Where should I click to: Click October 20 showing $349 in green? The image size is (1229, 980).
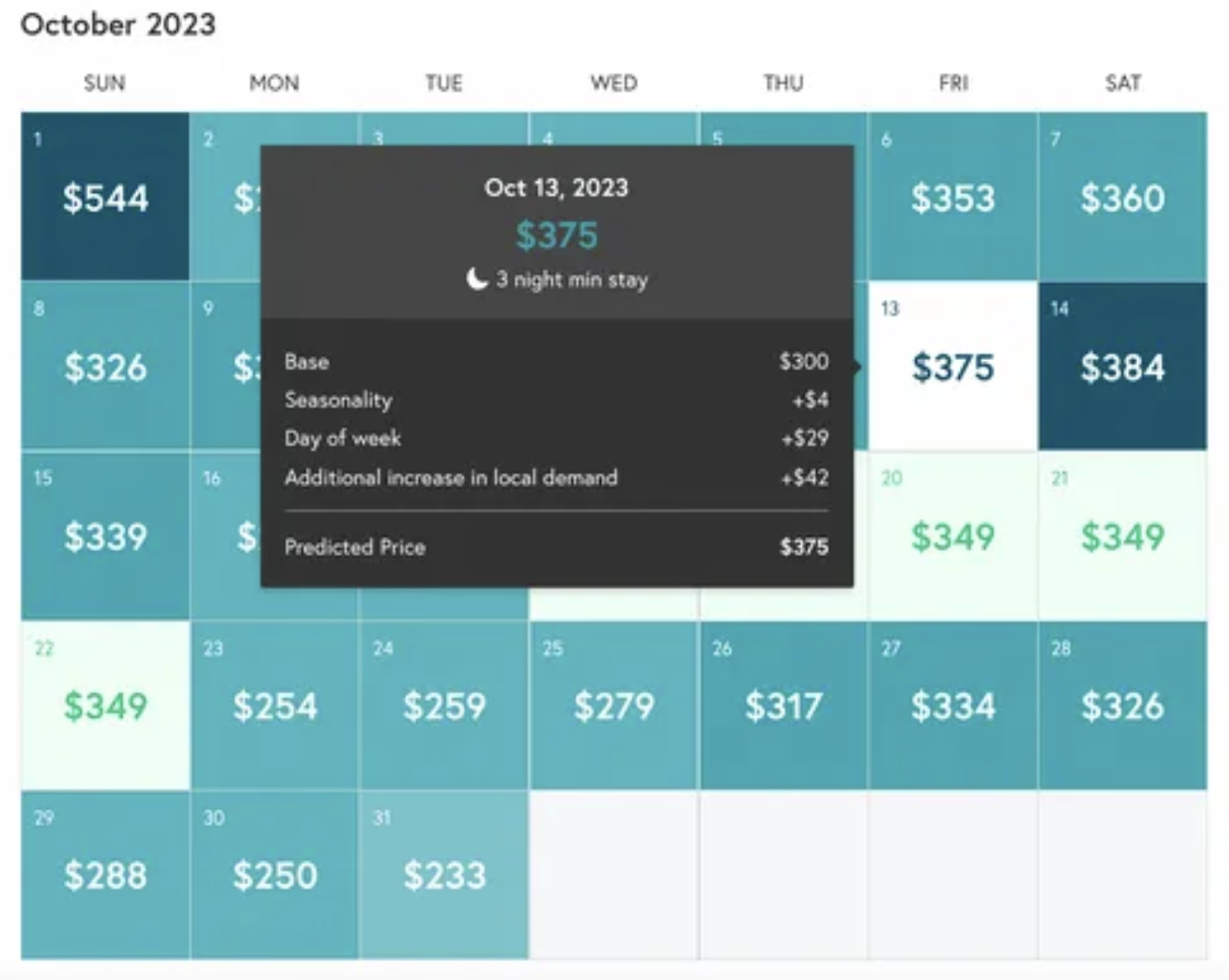click(953, 537)
